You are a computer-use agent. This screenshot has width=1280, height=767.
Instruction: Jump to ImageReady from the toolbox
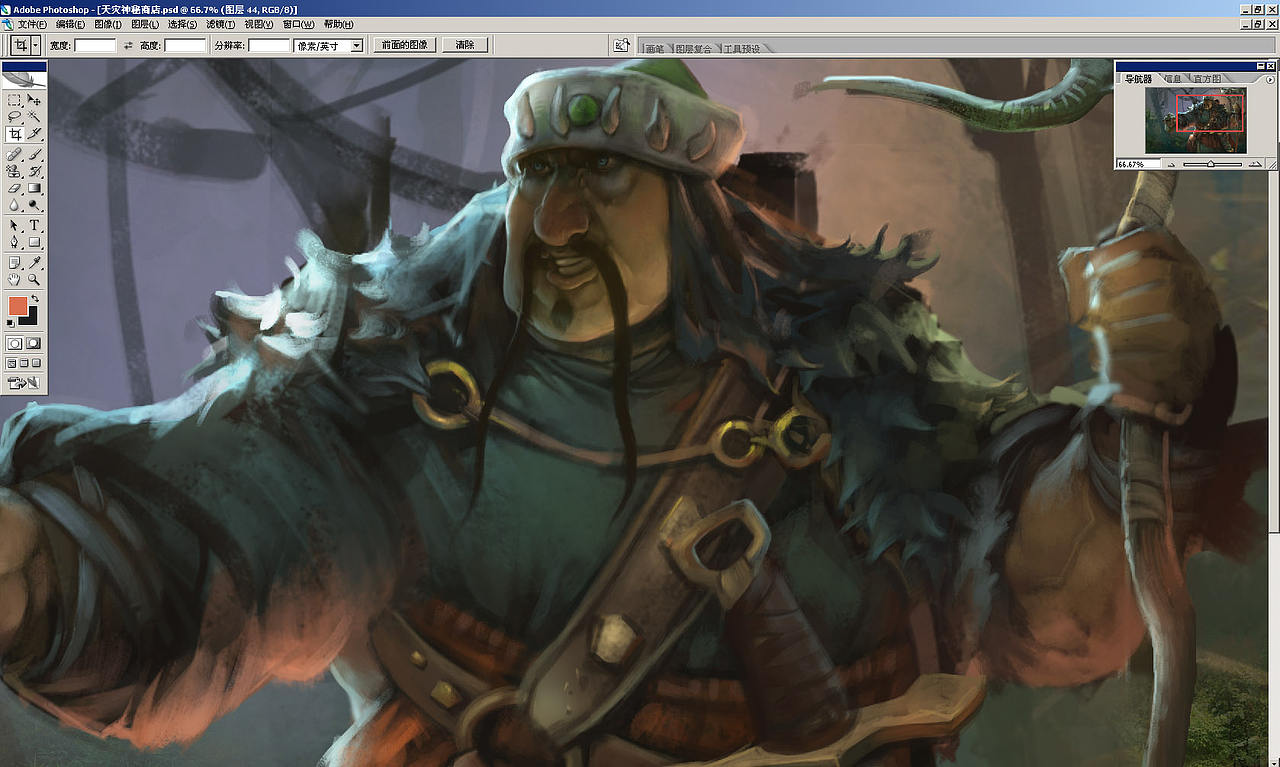(x=23, y=382)
